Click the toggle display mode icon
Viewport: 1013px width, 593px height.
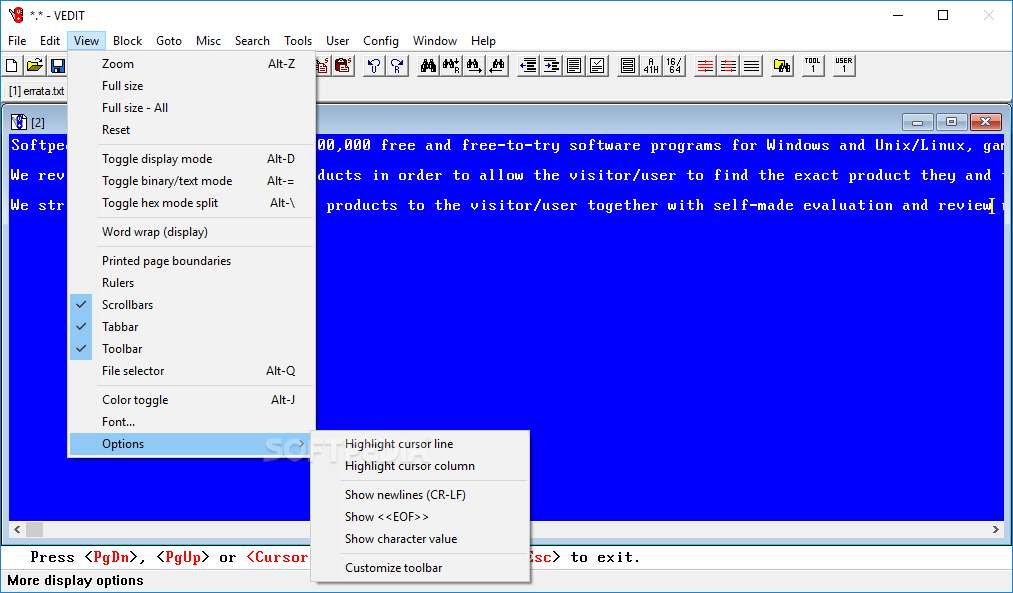pyautogui.click(x=627, y=65)
